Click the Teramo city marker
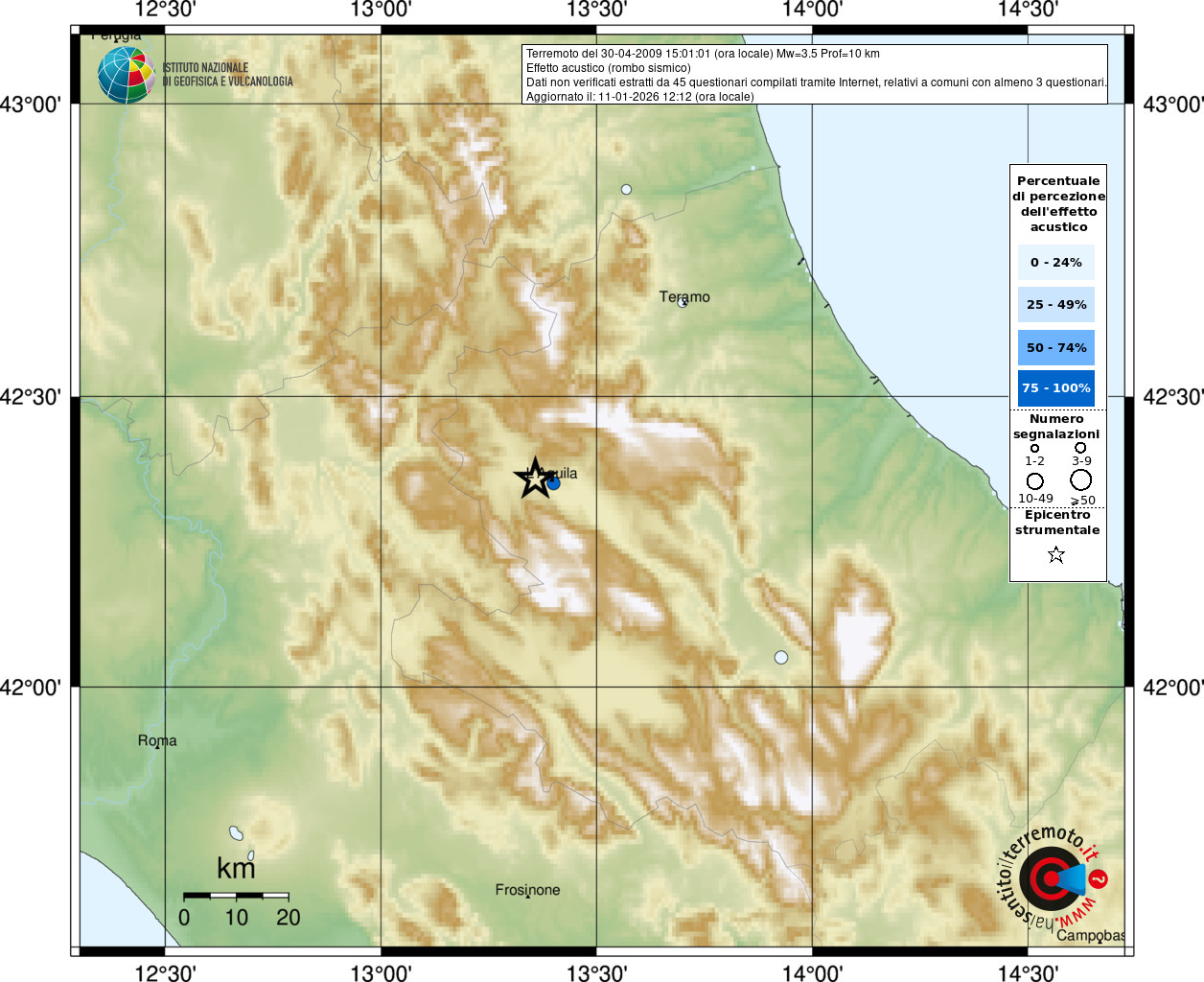1204x982 pixels. click(x=683, y=303)
